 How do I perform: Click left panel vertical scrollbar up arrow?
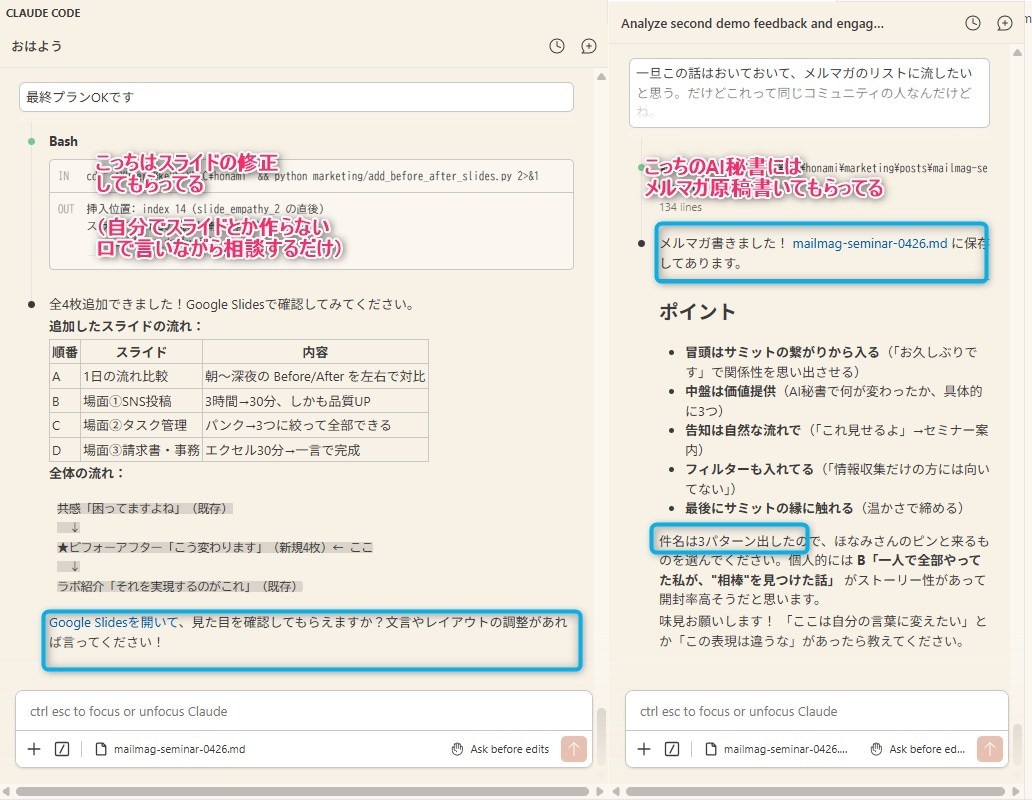pos(601,77)
